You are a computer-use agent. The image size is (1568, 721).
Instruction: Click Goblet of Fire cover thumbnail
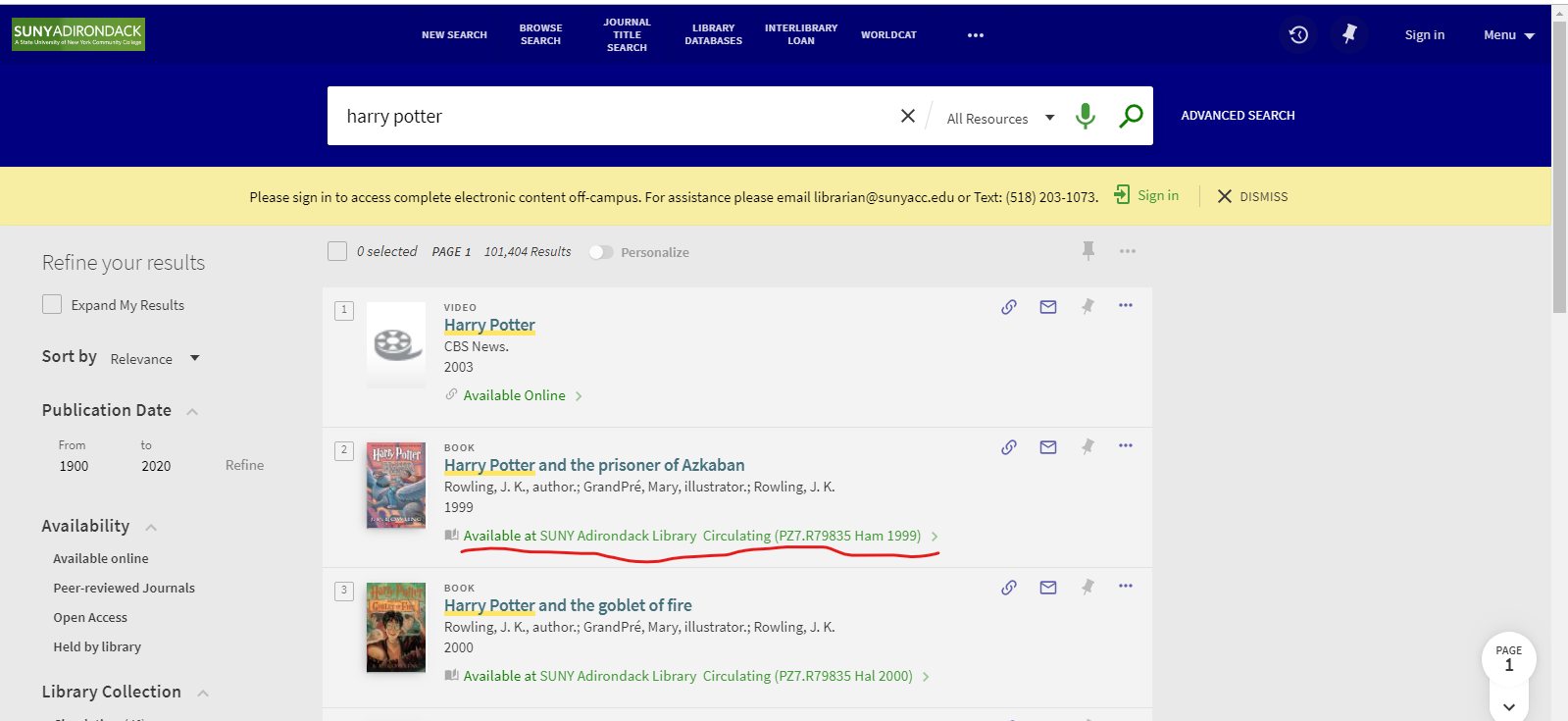396,627
